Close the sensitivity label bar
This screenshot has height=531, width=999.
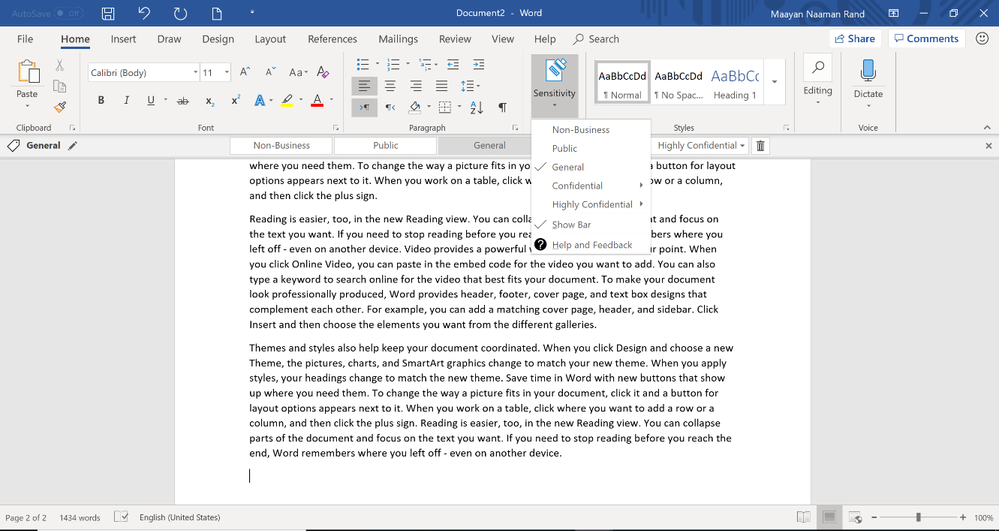pyautogui.click(x=988, y=146)
